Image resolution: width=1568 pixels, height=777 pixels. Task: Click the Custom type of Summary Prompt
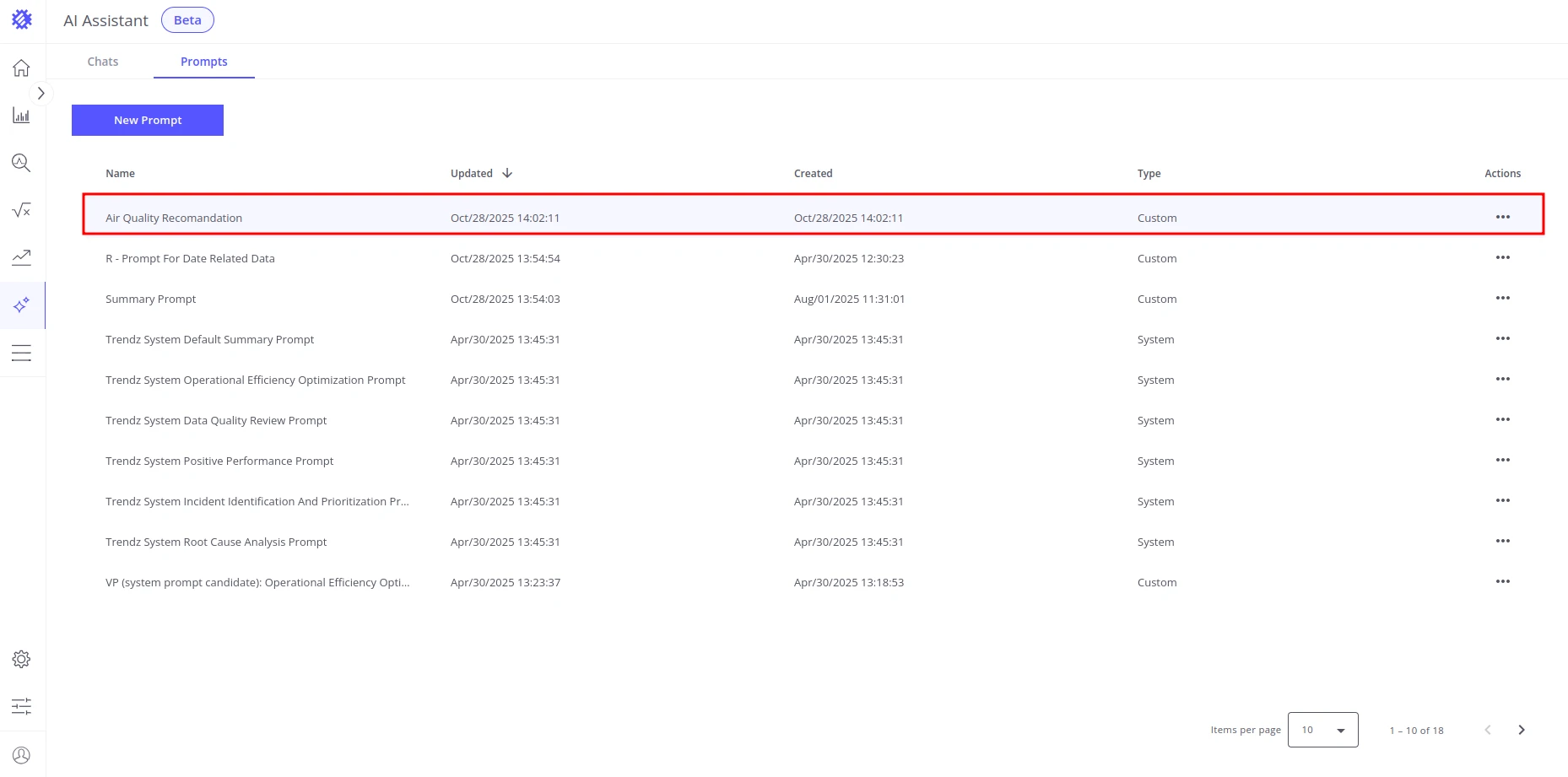point(1156,299)
